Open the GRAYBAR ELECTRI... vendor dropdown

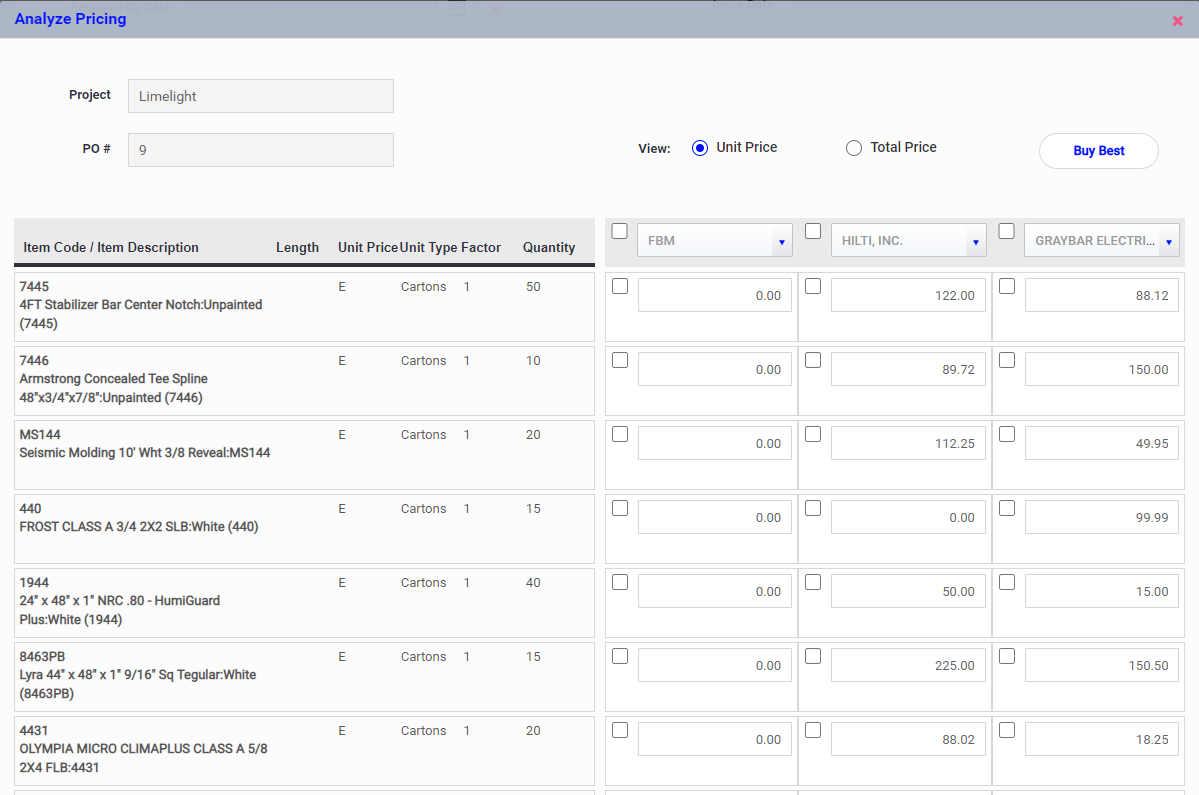1102,241
